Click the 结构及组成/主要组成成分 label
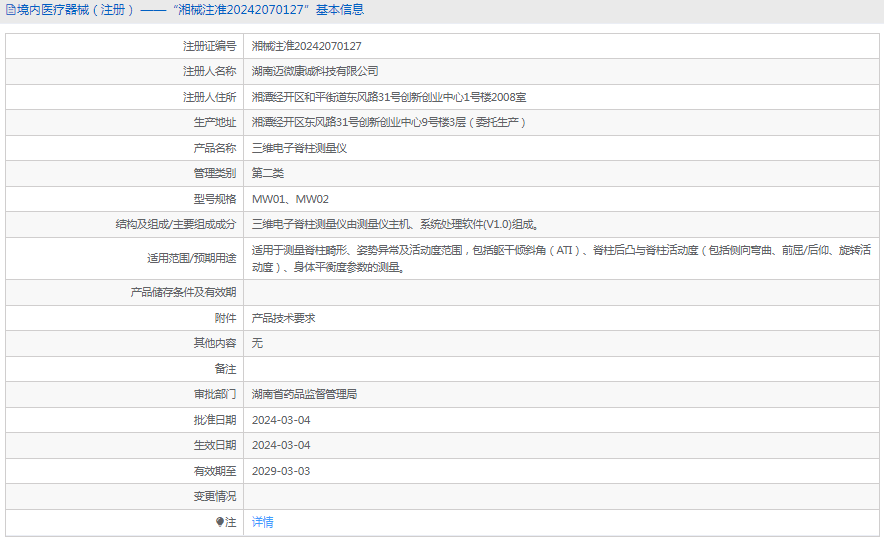Screen dimensions: 884x545 (176, 224)
